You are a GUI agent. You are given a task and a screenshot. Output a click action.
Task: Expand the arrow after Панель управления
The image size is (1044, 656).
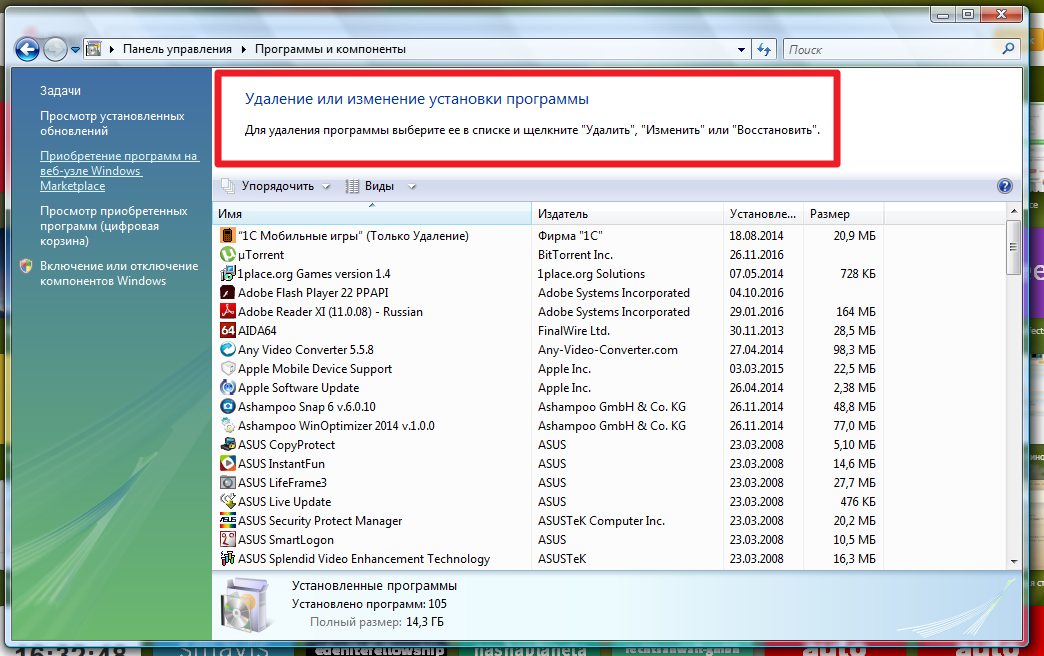[244, 49]
